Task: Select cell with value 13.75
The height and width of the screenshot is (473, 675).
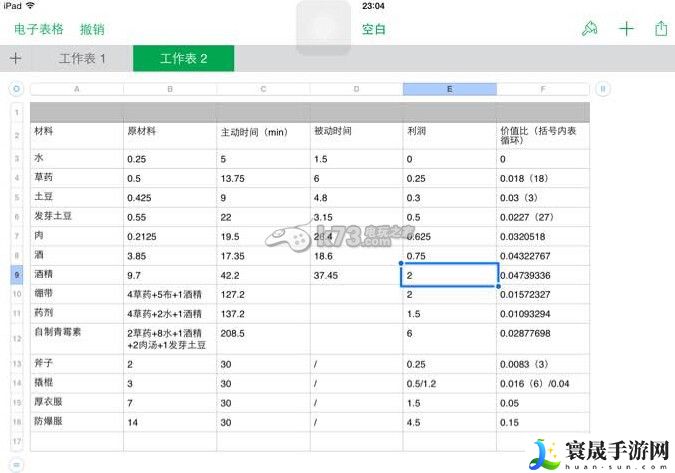Action: tap(263, 178)
